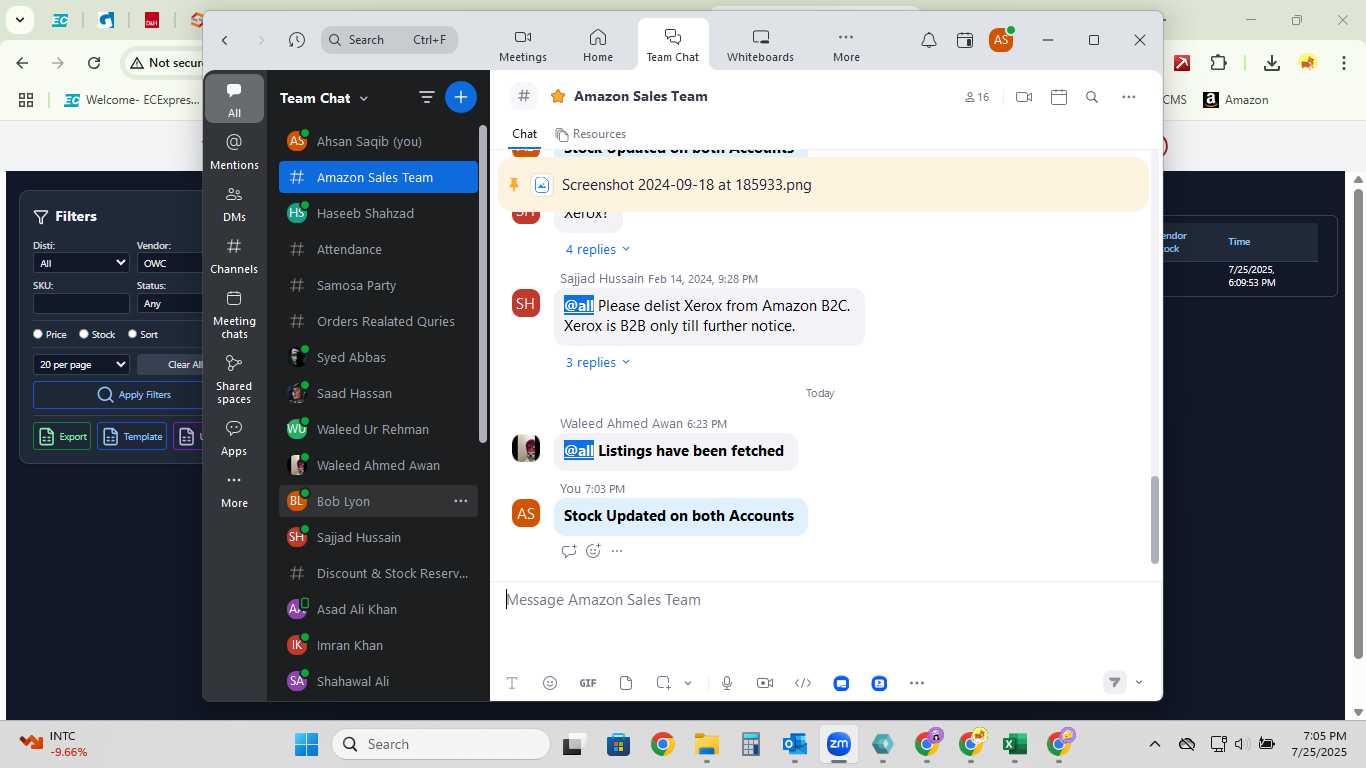This screenshot has height=768, width=1366.
Task: Click Apply Filters in browser page
Action: point(118,395)
